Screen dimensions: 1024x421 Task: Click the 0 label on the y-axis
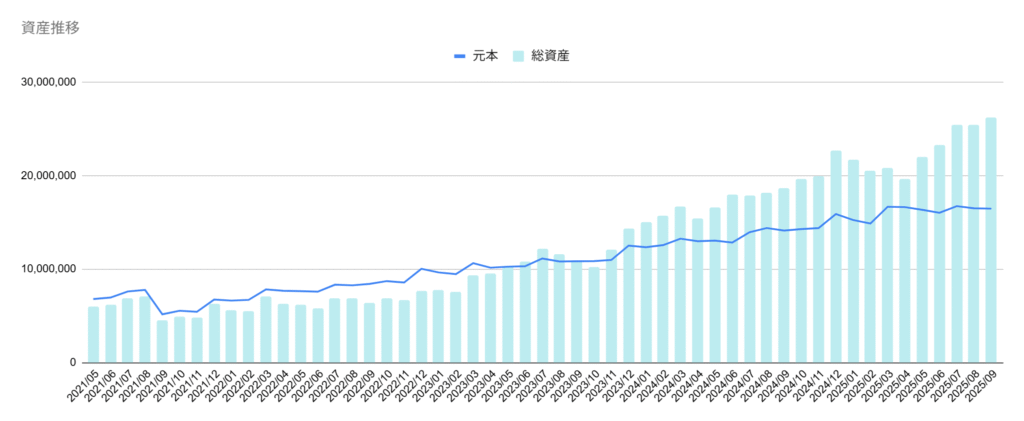click(x=71, y=362)
